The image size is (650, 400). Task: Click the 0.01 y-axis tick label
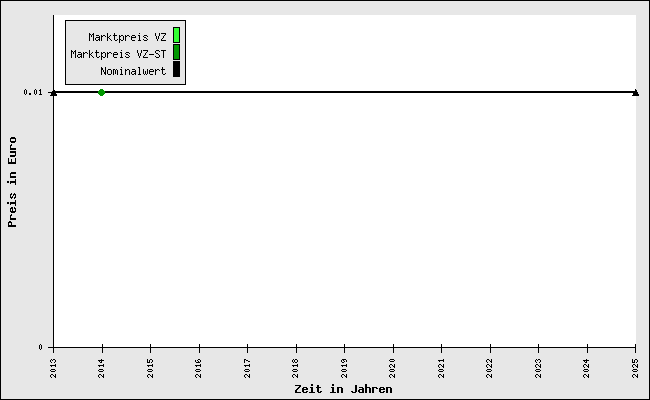[34, 92]
